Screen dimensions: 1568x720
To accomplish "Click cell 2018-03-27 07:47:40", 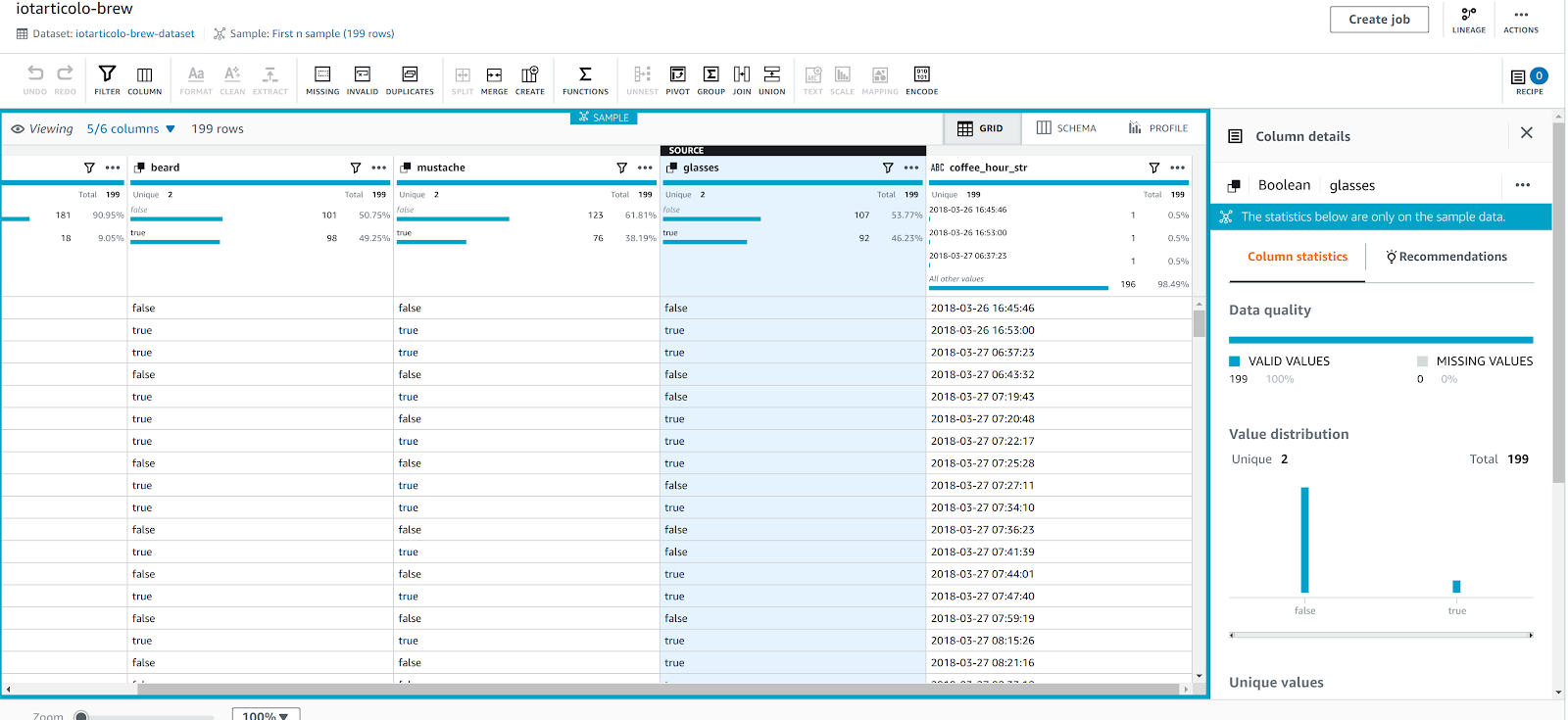I will [1058, 596].
